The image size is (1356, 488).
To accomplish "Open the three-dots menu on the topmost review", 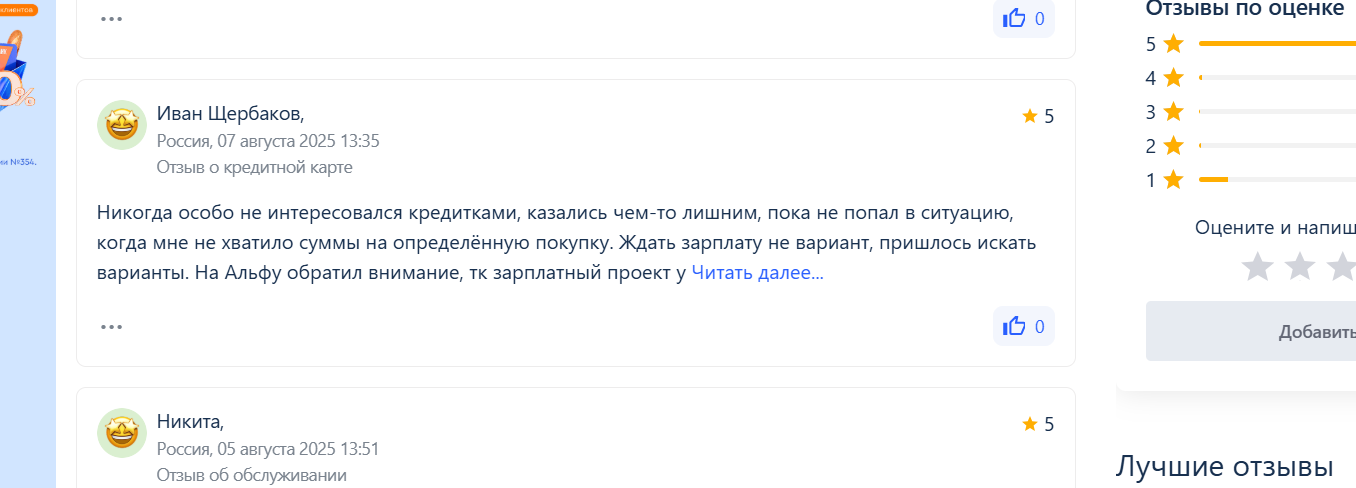I will [x=111, y=19].
